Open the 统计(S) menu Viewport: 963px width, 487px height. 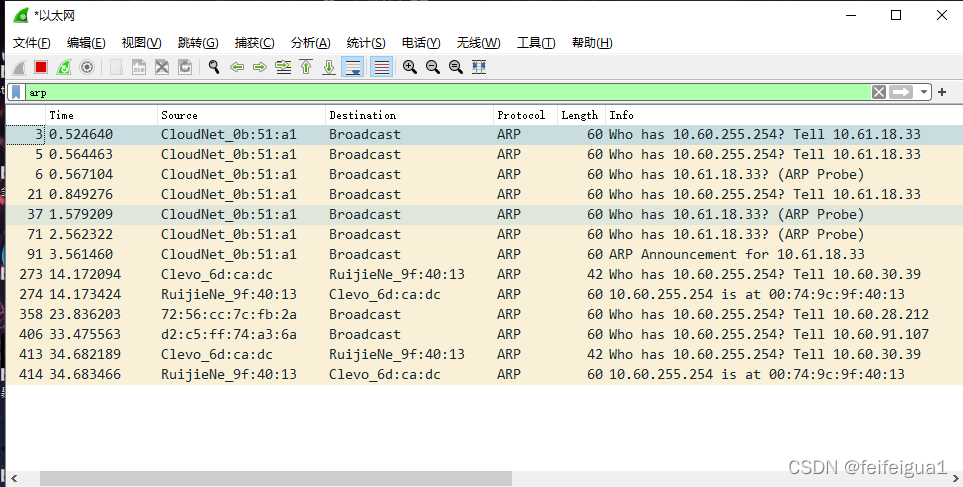(365, 42)
